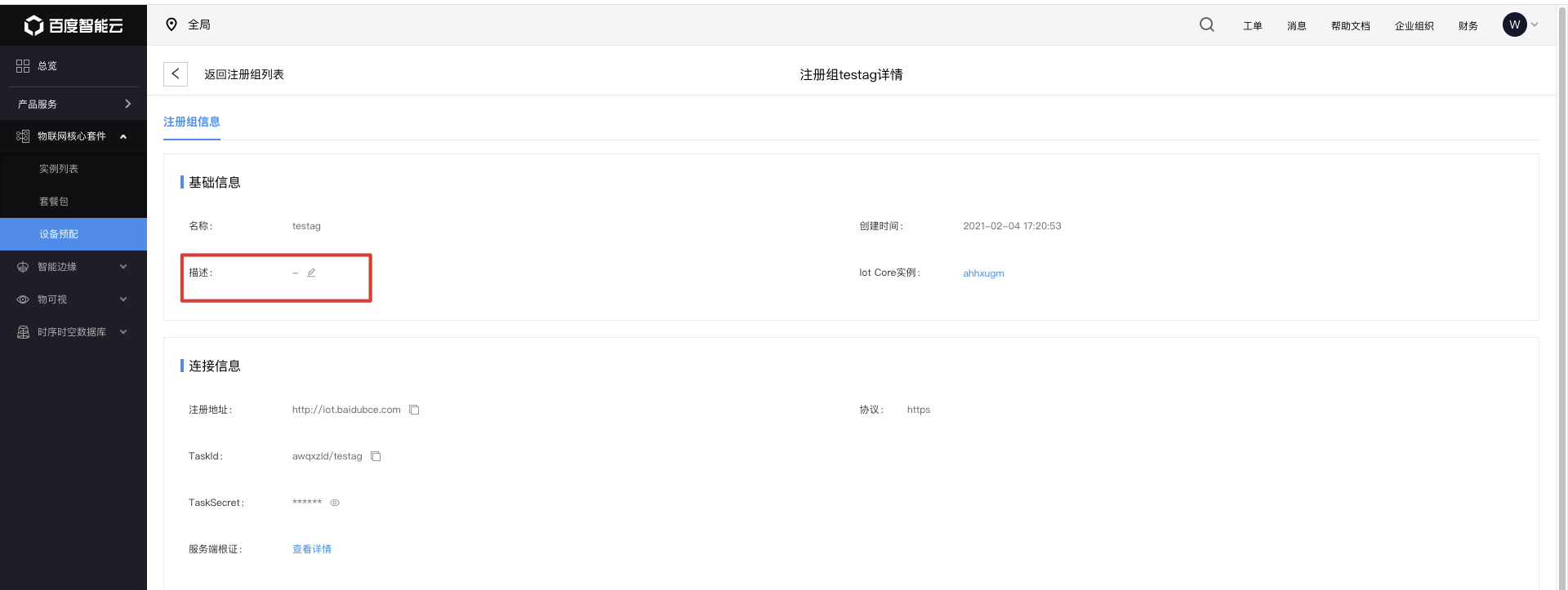The width and height of the screenshot is (1568, 590).
Task: Open the 总览 overview grid icon
Action: tap(23, 66)
